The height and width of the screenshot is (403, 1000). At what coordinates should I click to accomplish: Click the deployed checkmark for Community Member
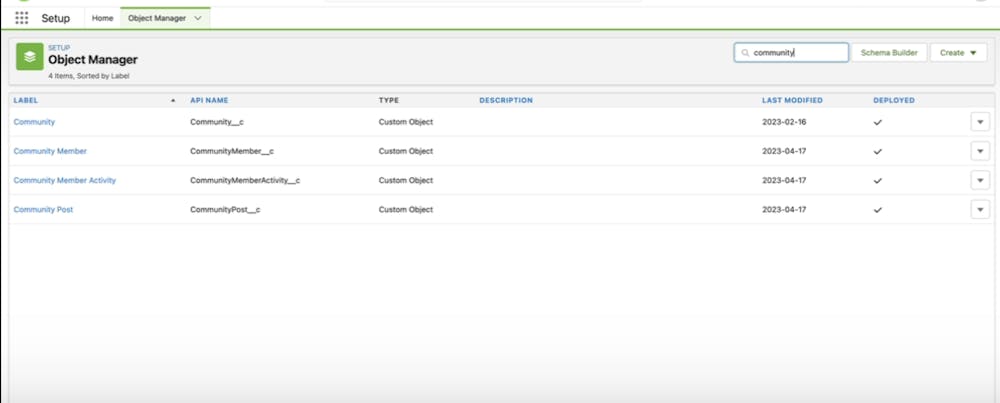point(878,152)
